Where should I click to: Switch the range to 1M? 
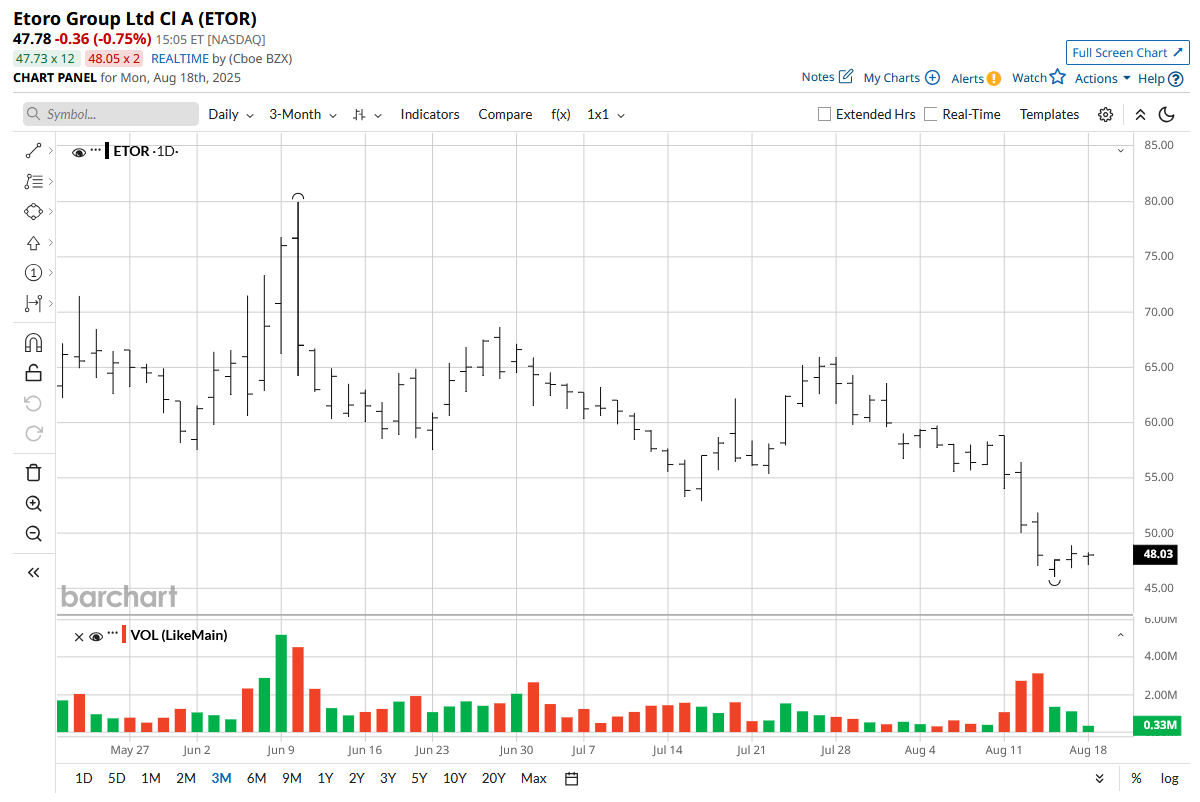point(151,778)
